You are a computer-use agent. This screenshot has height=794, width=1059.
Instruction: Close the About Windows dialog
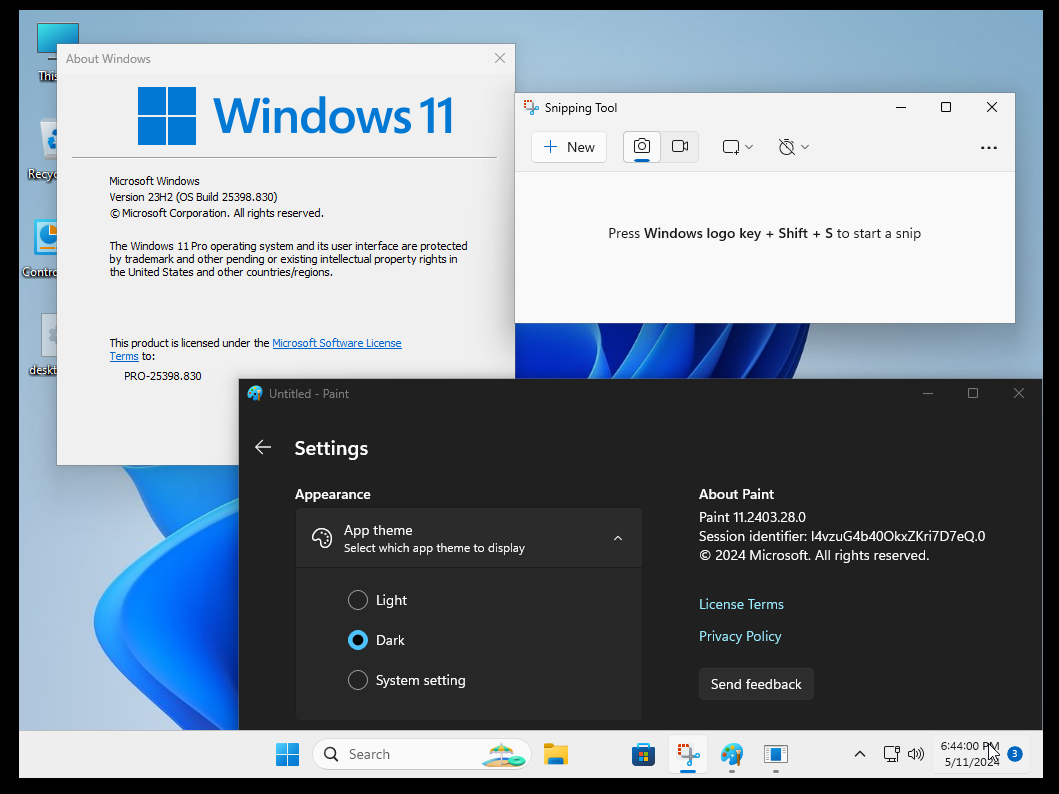[x=500, y=59]
